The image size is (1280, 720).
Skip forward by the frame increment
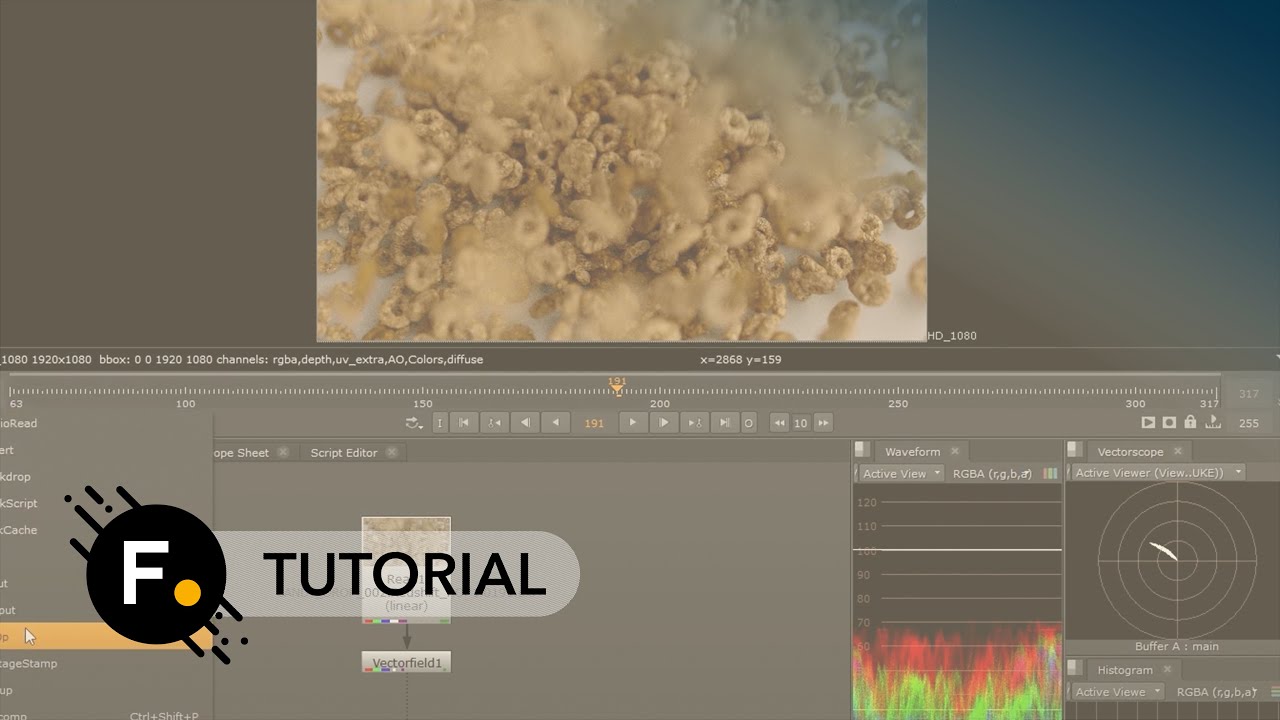(x=823, y=423)
